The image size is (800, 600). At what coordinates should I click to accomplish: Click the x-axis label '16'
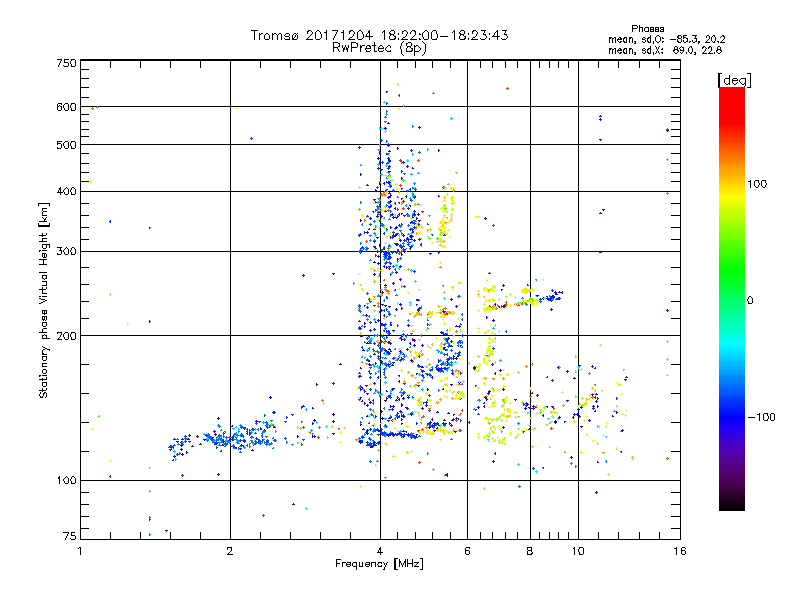(x=680, y=551)
